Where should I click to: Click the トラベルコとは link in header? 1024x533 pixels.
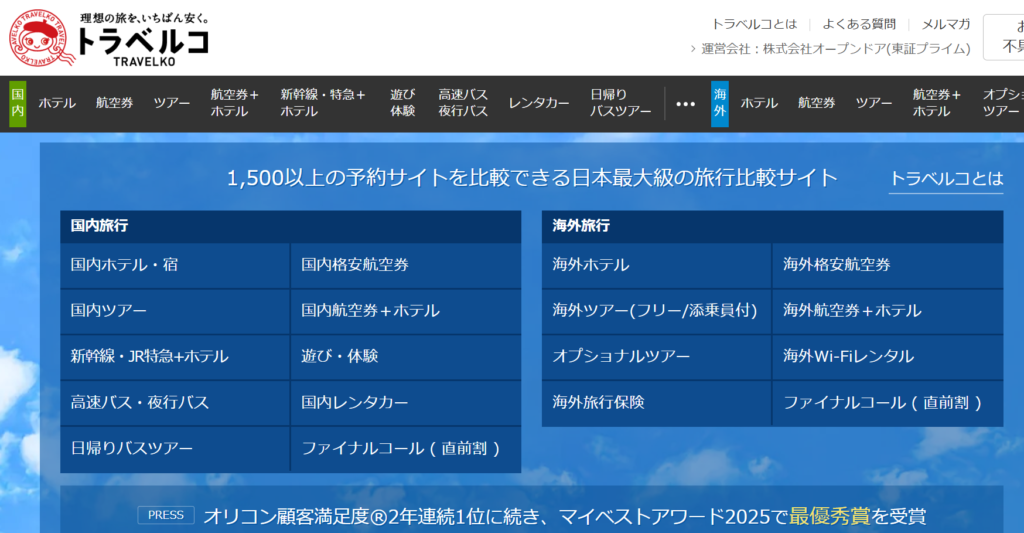[754, 24]
